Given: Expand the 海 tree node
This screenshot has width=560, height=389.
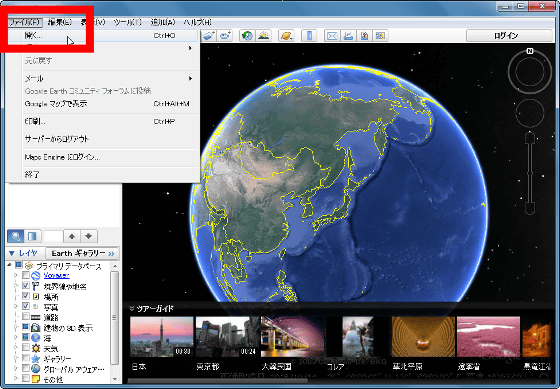Looking at the screenshot, I should (16, 337).
